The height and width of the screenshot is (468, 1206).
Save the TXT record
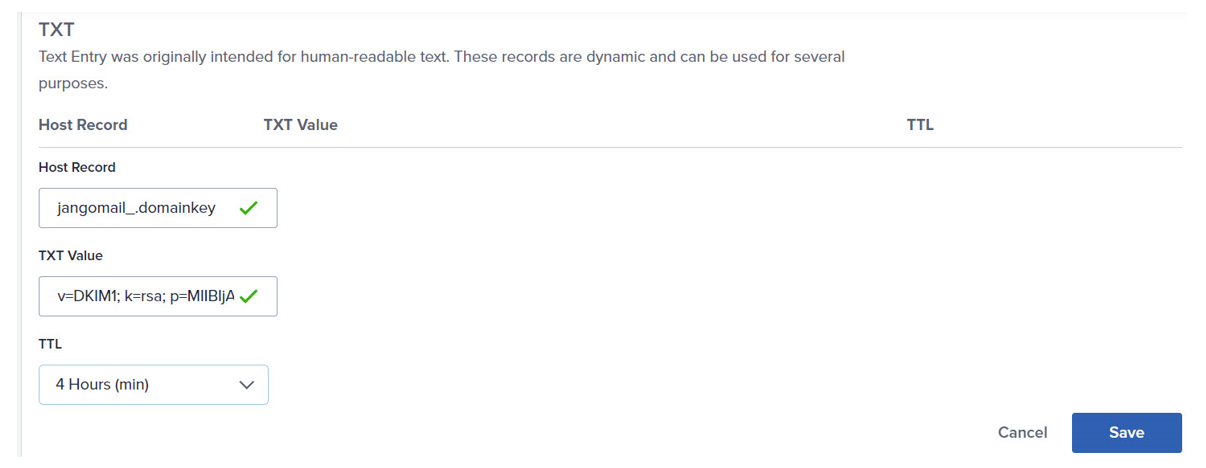pos(1126,432)
